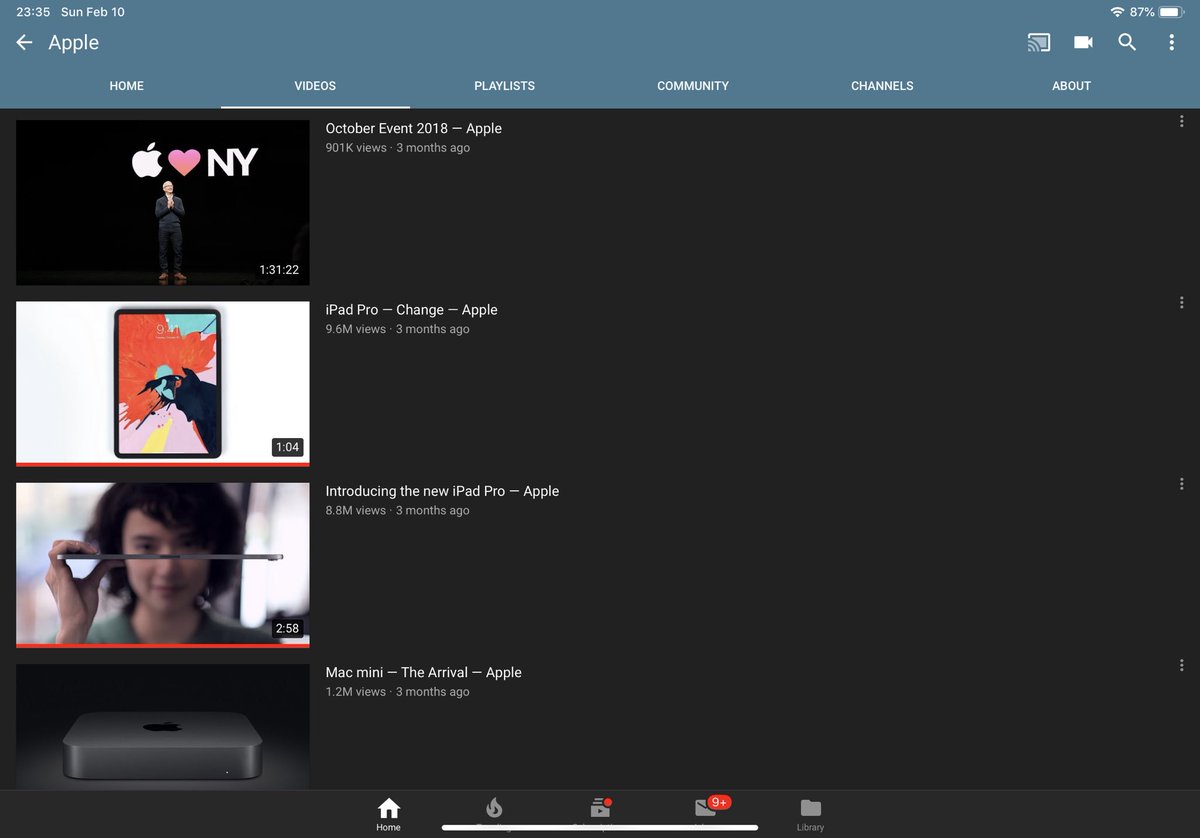Open options menu for Mac mini The Arrival
This screenshot has width=1200, height=838.
(x=1182, y=665)
